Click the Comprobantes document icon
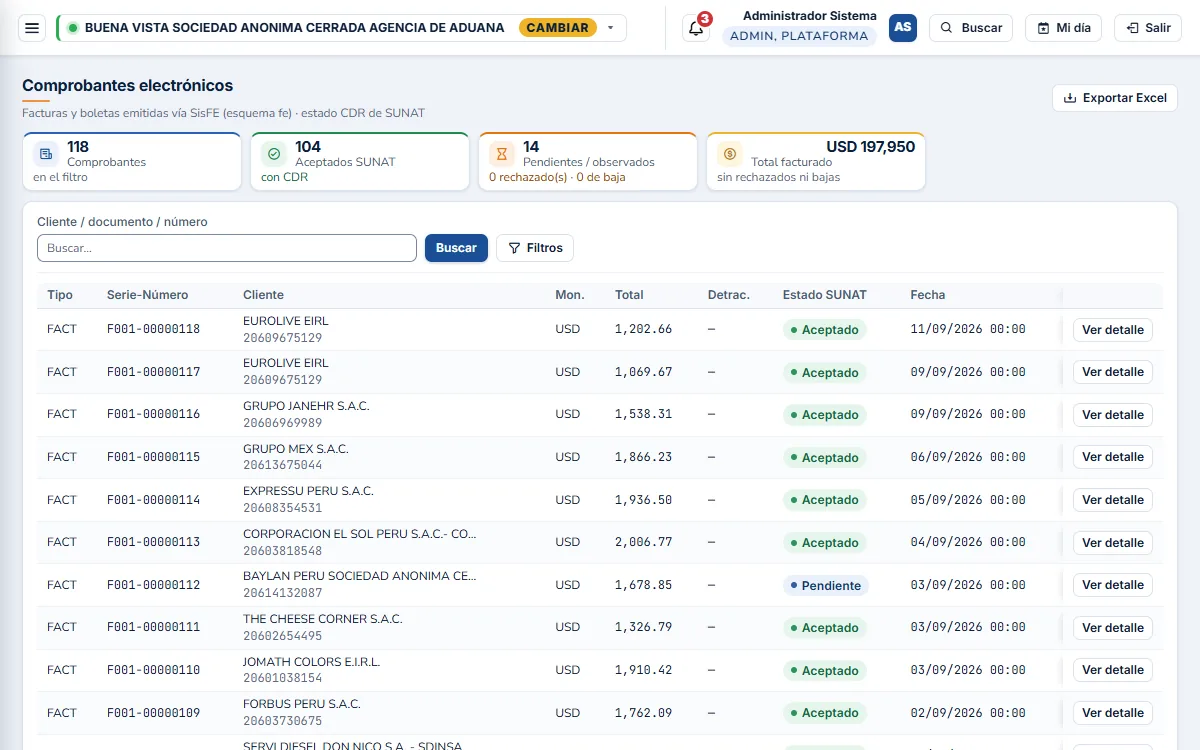1200x750 pixels. click(x=46, y=154)
